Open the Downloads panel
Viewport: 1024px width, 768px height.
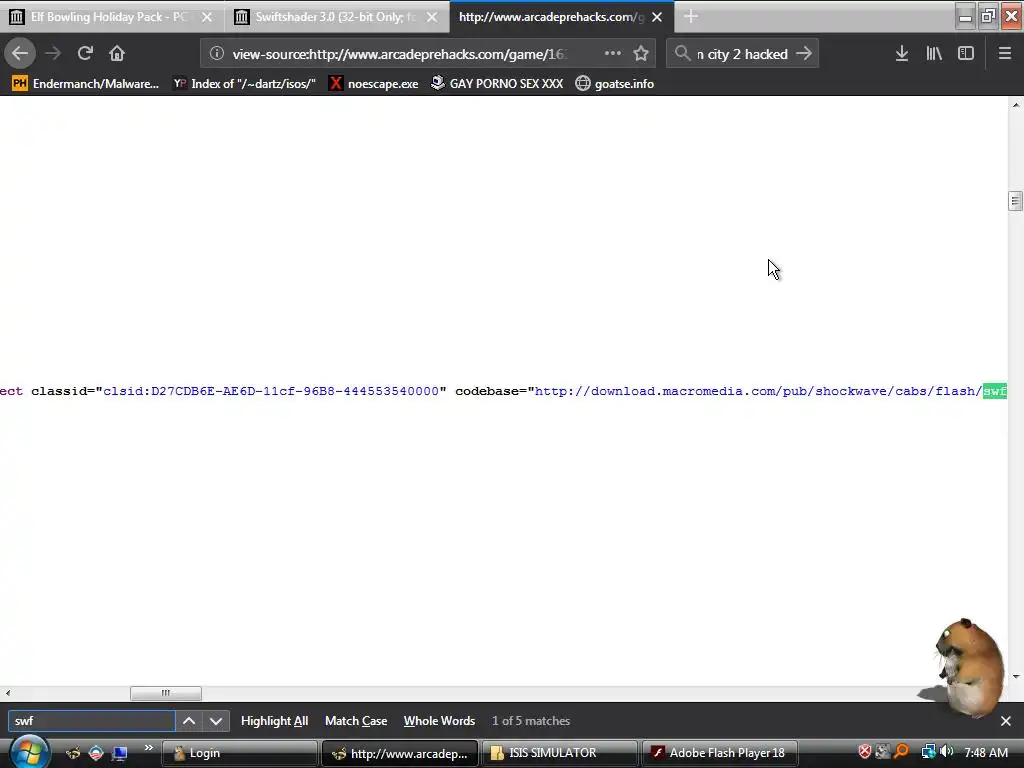click(x=902, y=54)
